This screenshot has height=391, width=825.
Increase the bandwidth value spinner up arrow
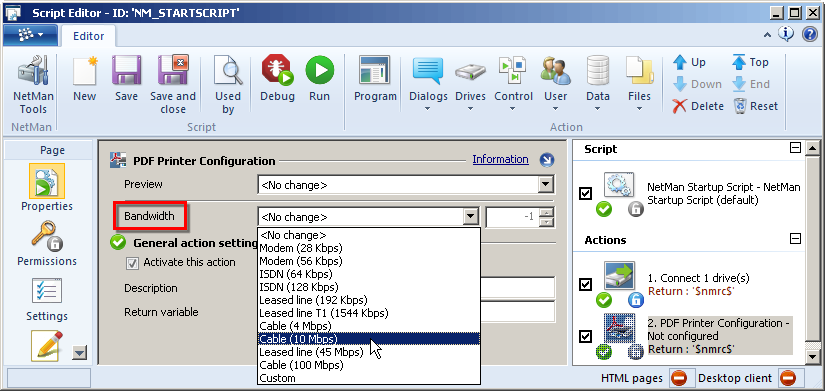coord(548,212)
